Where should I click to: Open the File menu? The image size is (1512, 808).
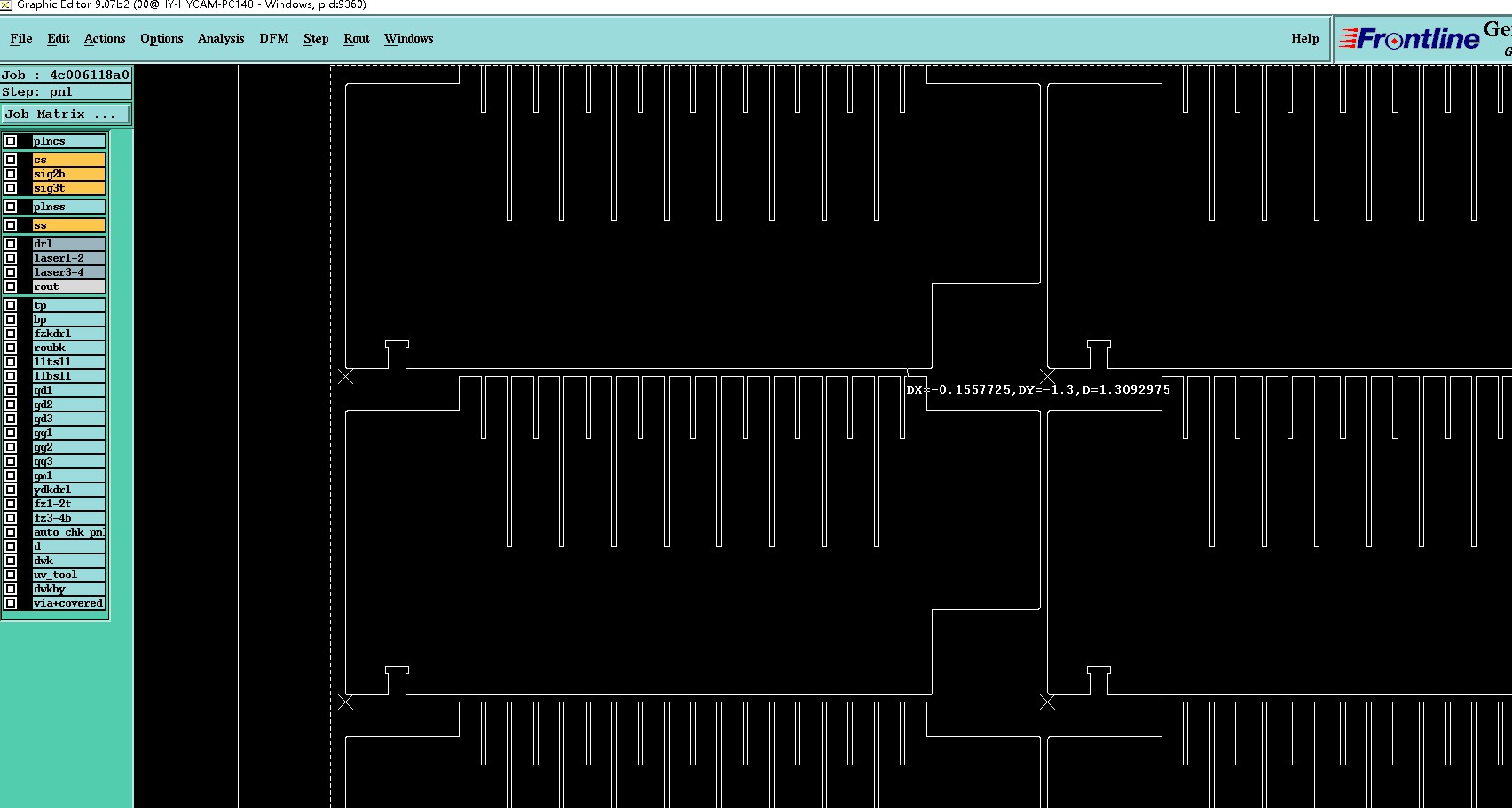point(21,38)
